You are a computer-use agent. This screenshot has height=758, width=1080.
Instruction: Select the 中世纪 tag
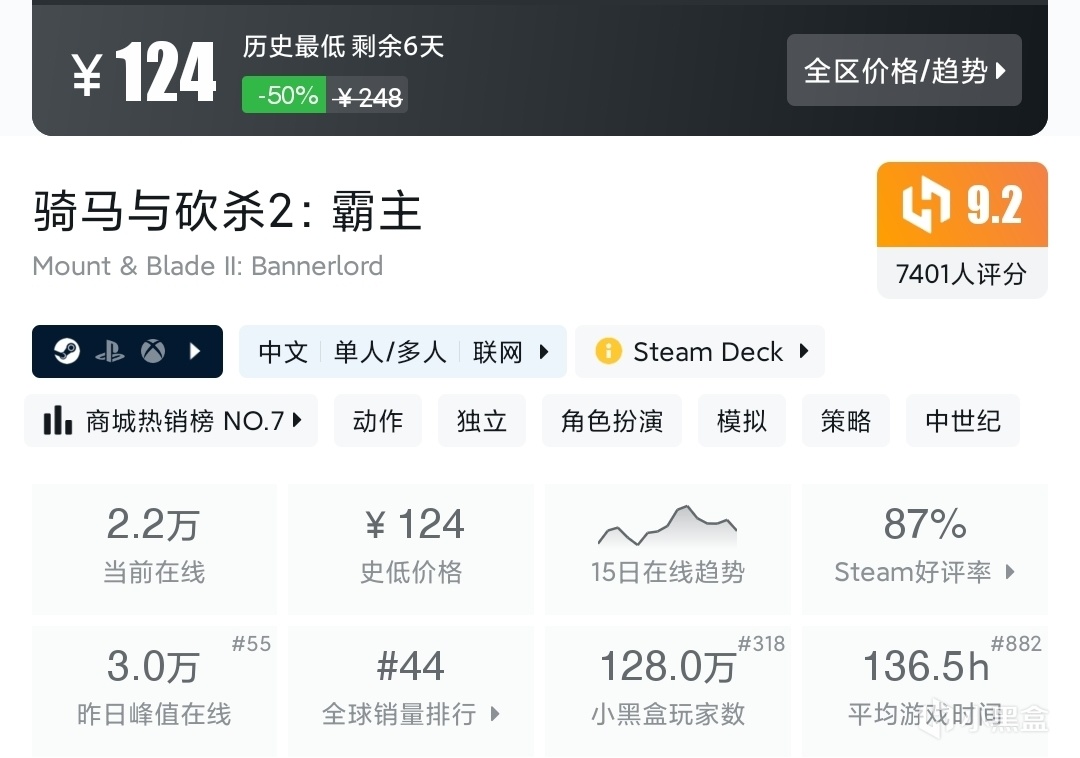click(962, 421)
